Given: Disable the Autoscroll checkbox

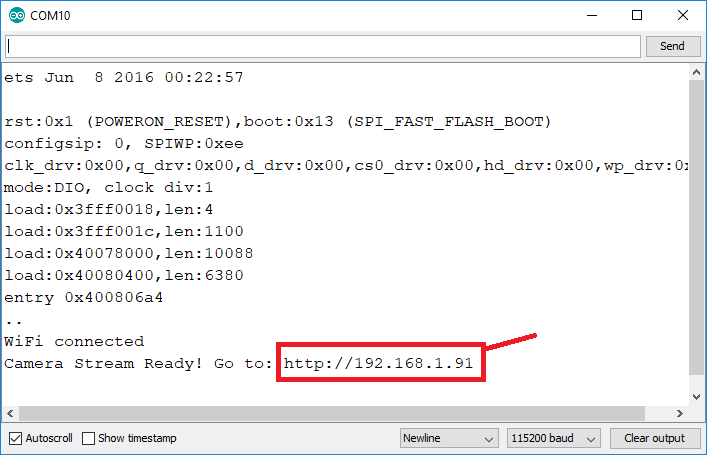Looking at the screenshot, I should point(15,438).
